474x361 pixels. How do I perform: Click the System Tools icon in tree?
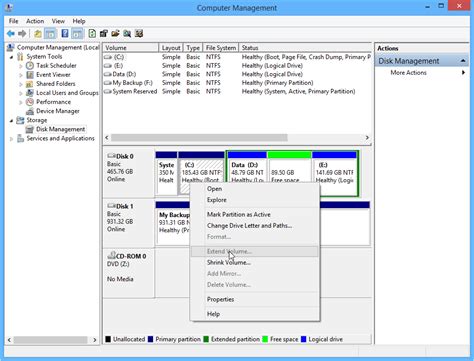pyautogui.click(x=20, y=57)
